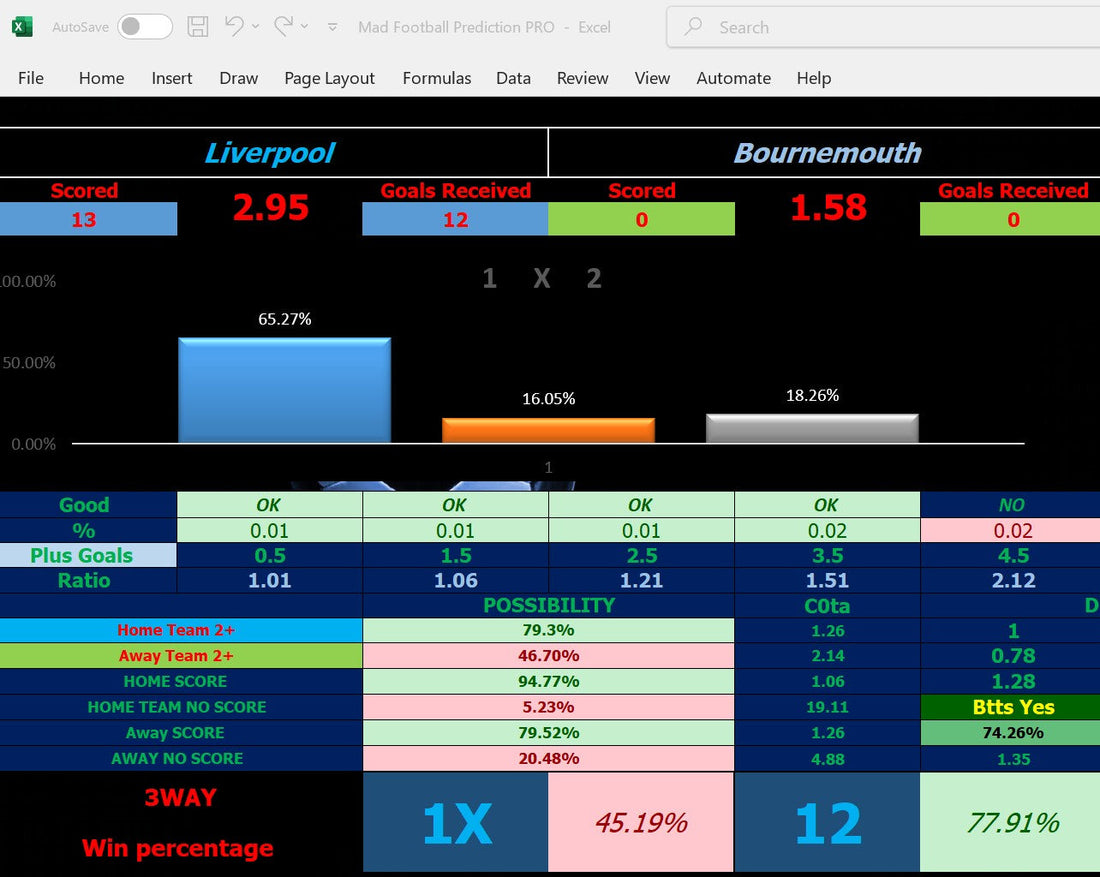Open the Undo history dropdown arrow
This screenshot has height=877, width=1100.
tap(256, 27)
